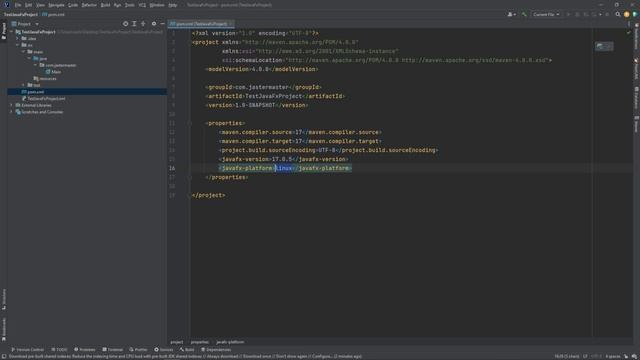Expand the .idea folder
640x360 pixels.
click(x=18, y=38)
